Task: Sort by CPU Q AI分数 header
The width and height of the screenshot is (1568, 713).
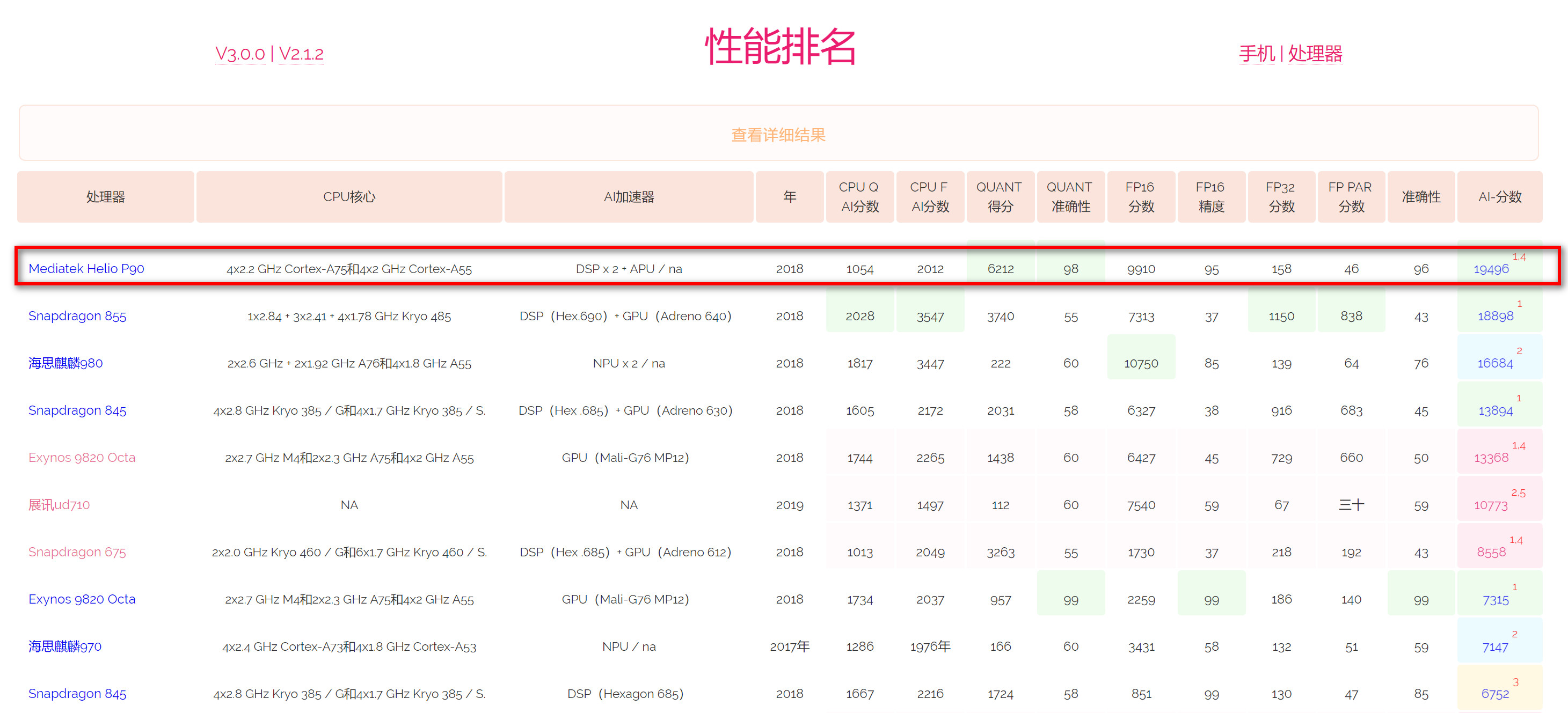Action: point(859,197)
